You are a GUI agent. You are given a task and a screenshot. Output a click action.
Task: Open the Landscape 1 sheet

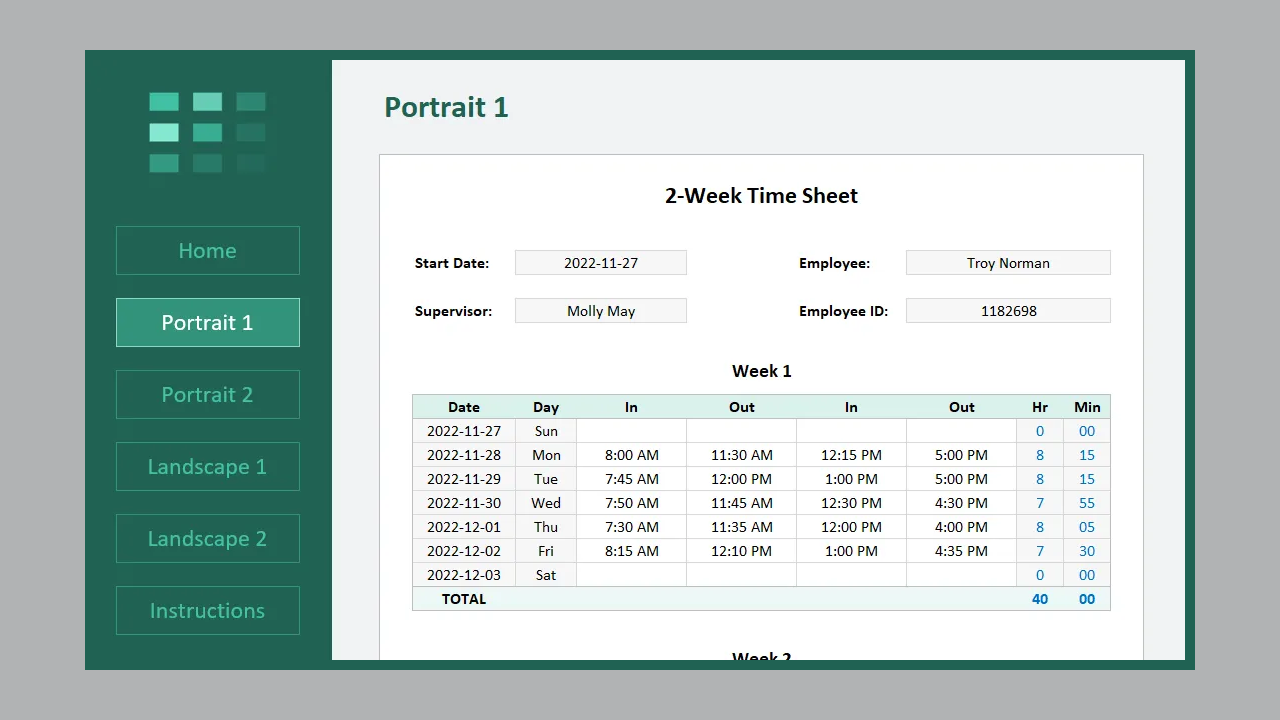(x=207, y=467)
